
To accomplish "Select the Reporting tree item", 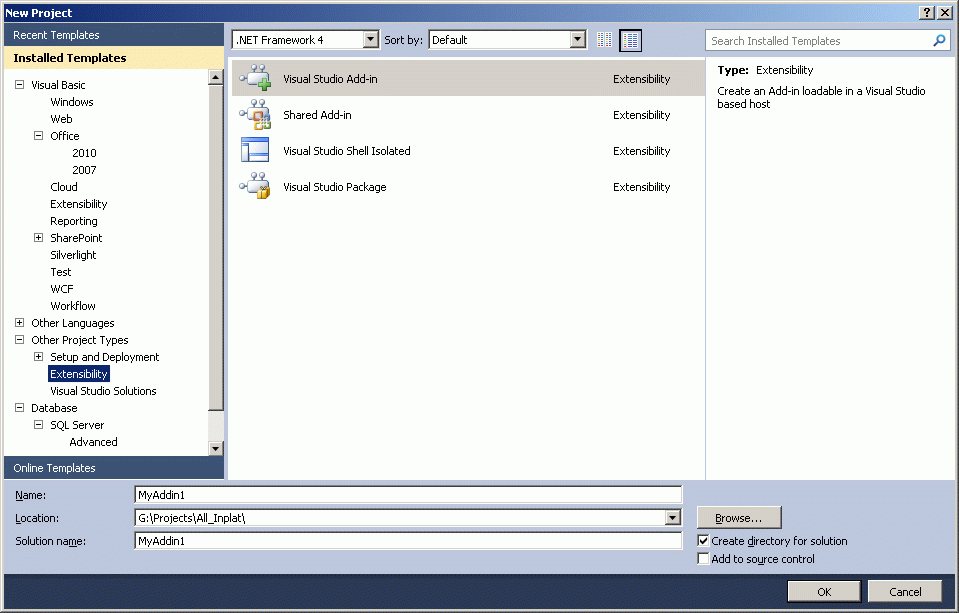I will click(73, 221).
